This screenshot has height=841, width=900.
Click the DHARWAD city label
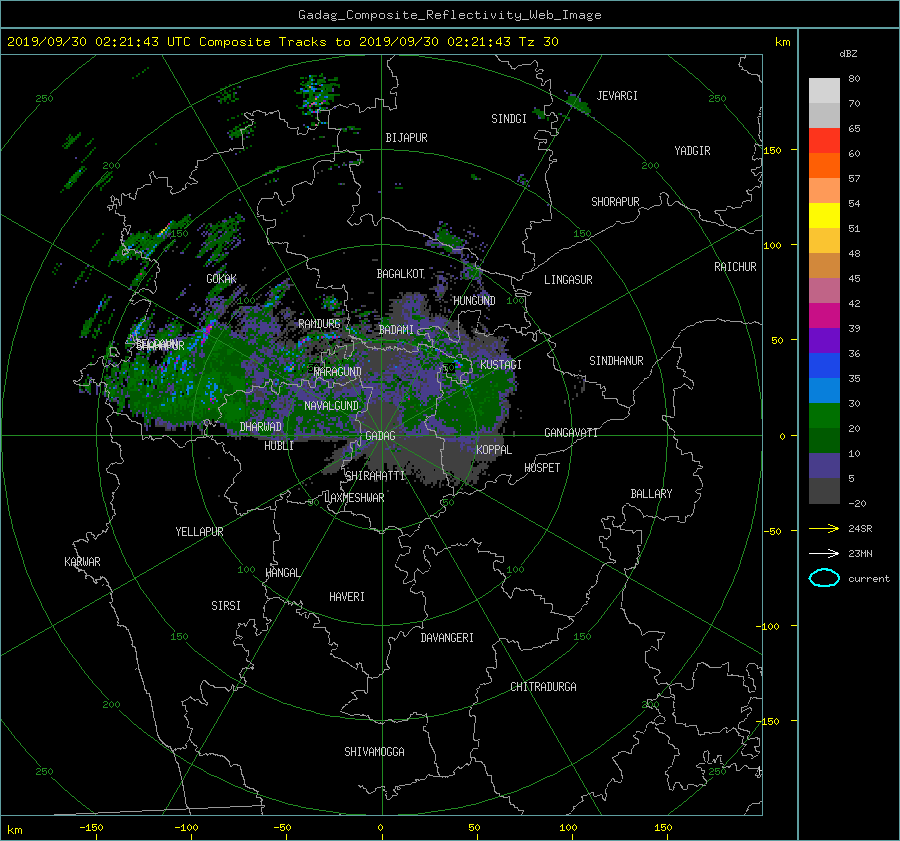point(261,427)
